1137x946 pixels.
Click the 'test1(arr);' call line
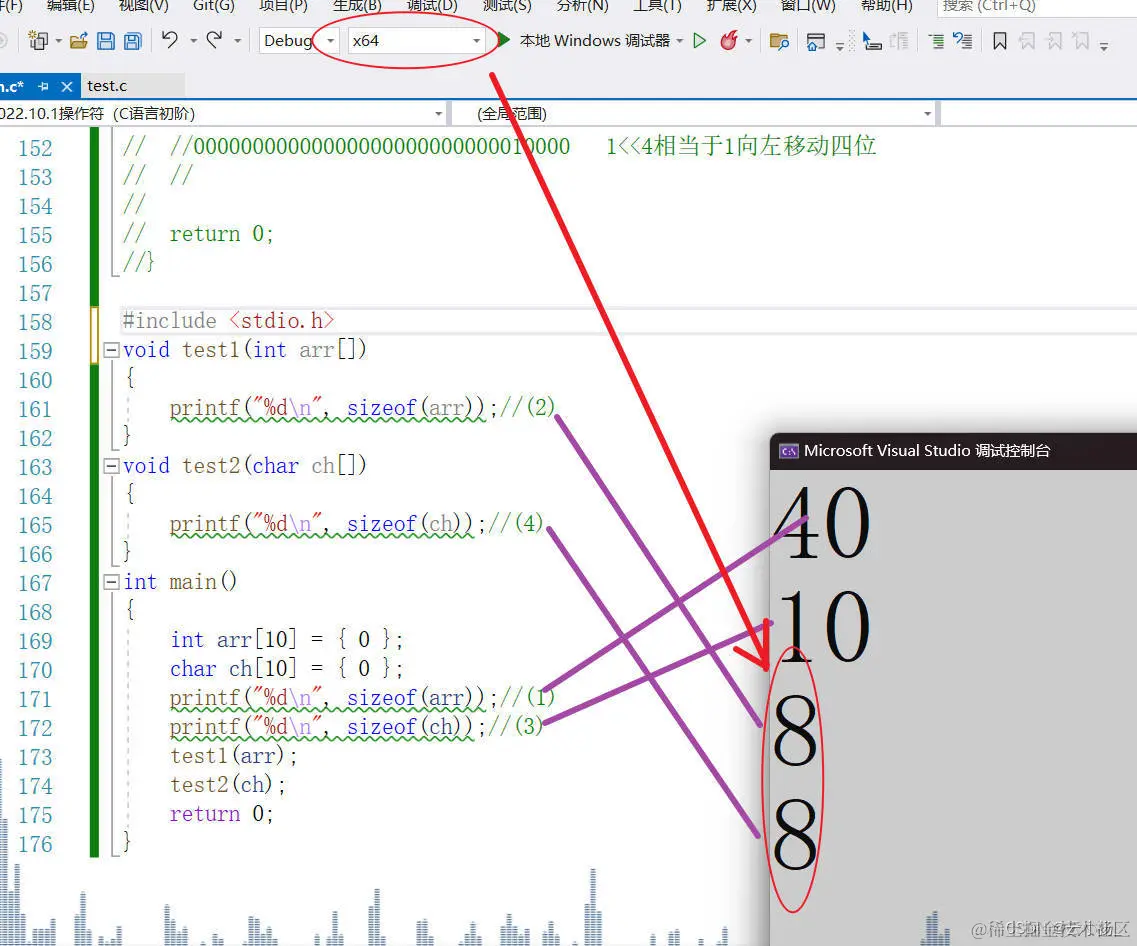coord(233,755)
